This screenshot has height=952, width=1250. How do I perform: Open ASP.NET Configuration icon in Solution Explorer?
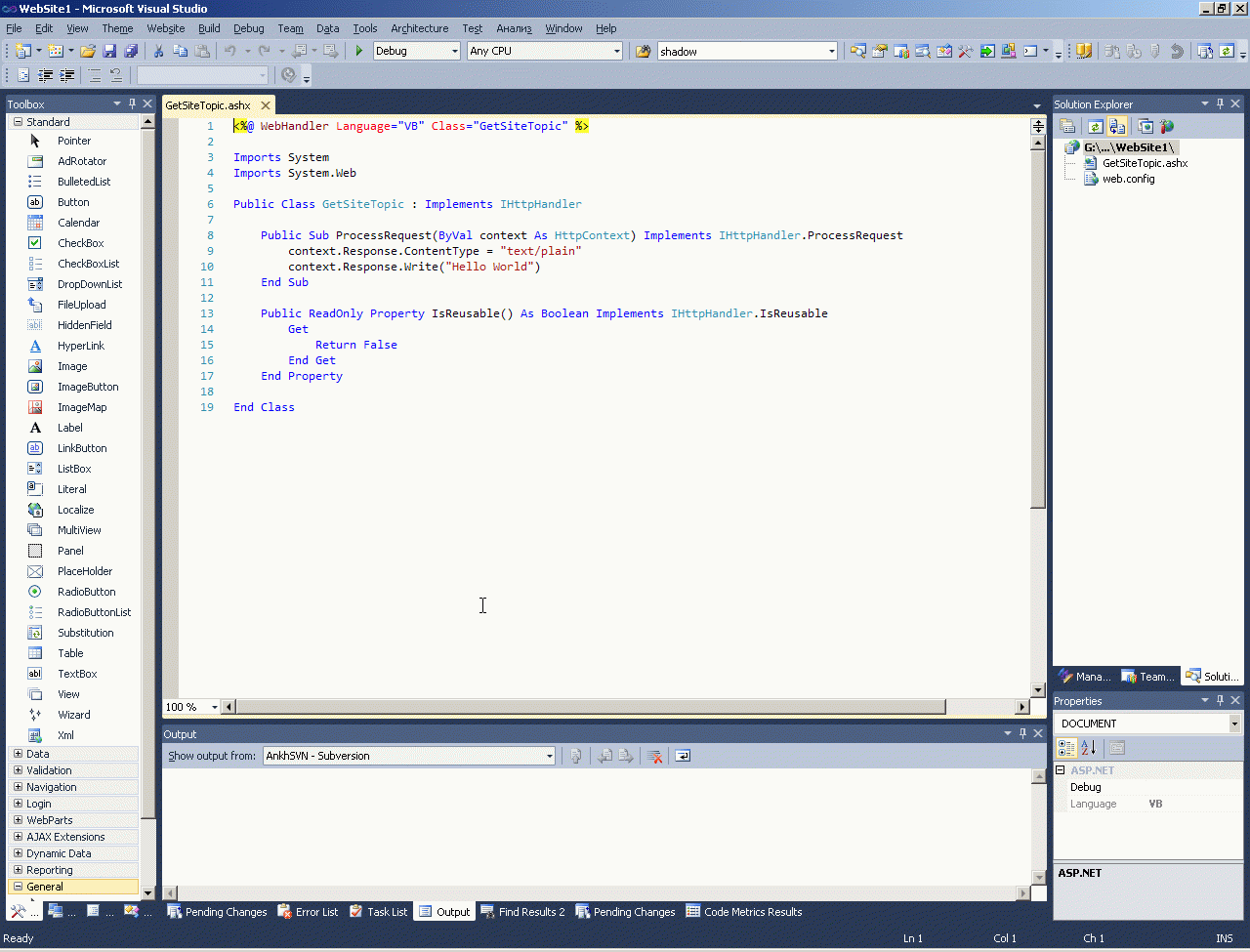coord(1167,126)
